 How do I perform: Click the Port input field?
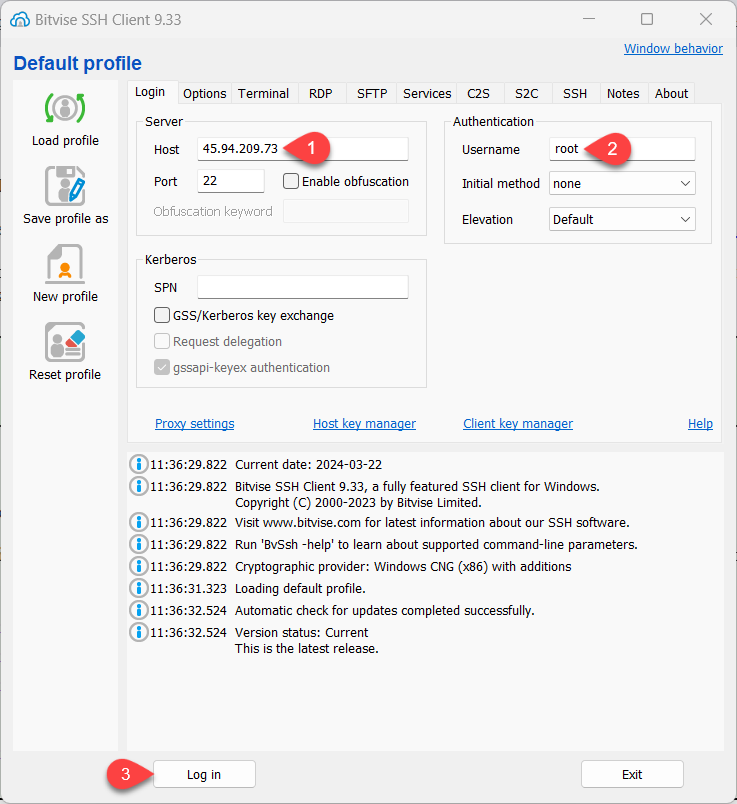tap(231, 181)
